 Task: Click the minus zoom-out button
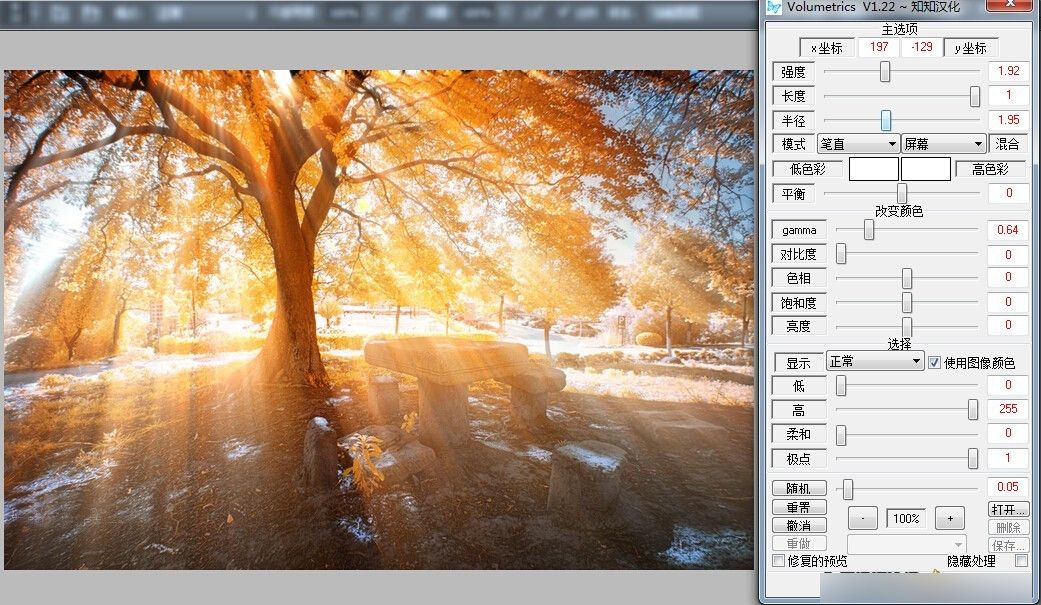pos(862,518)
